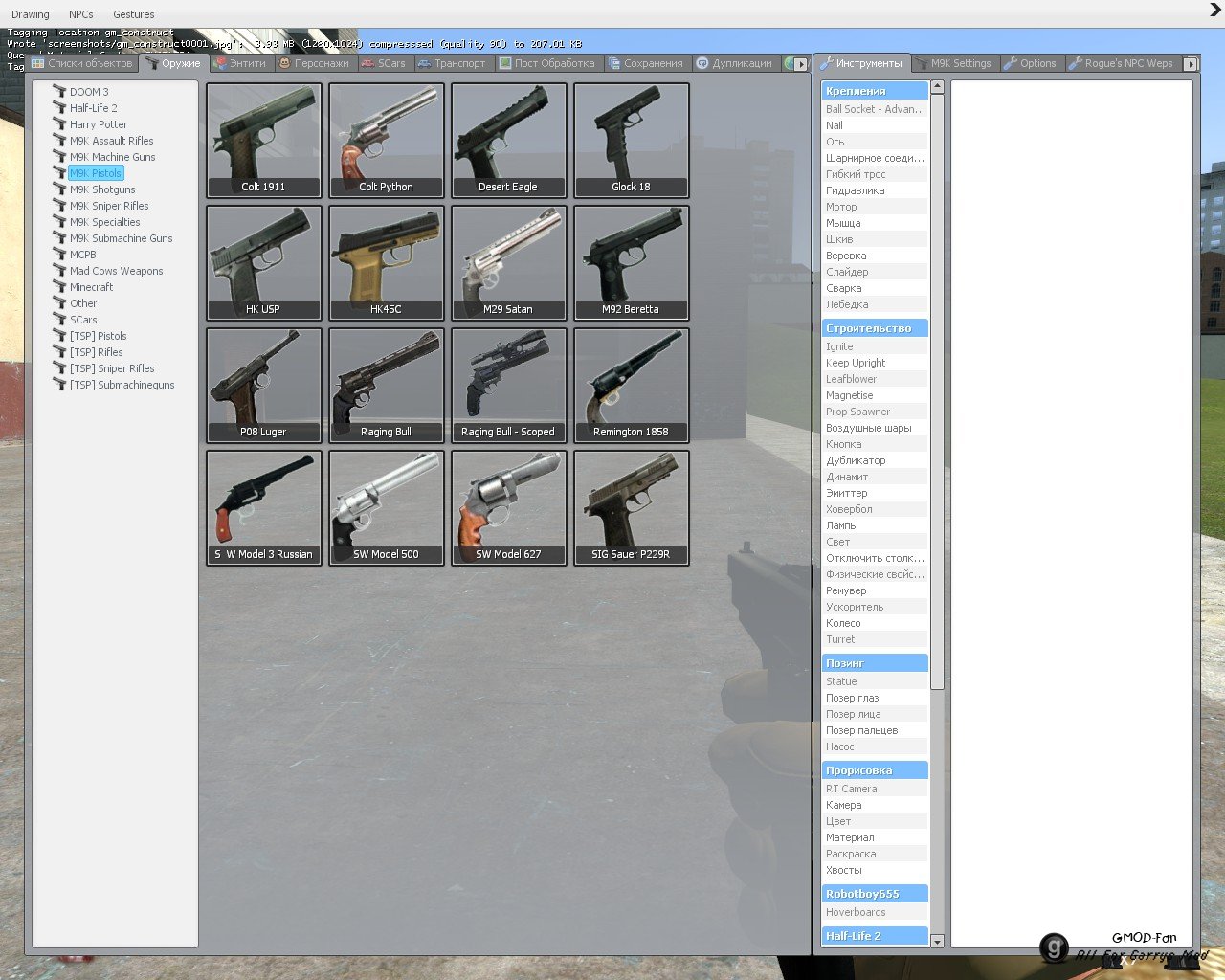This screenshot has height=980, width=1225.
Task: Choose the SIG Sauer P229R icon
Action: point(632,508)
